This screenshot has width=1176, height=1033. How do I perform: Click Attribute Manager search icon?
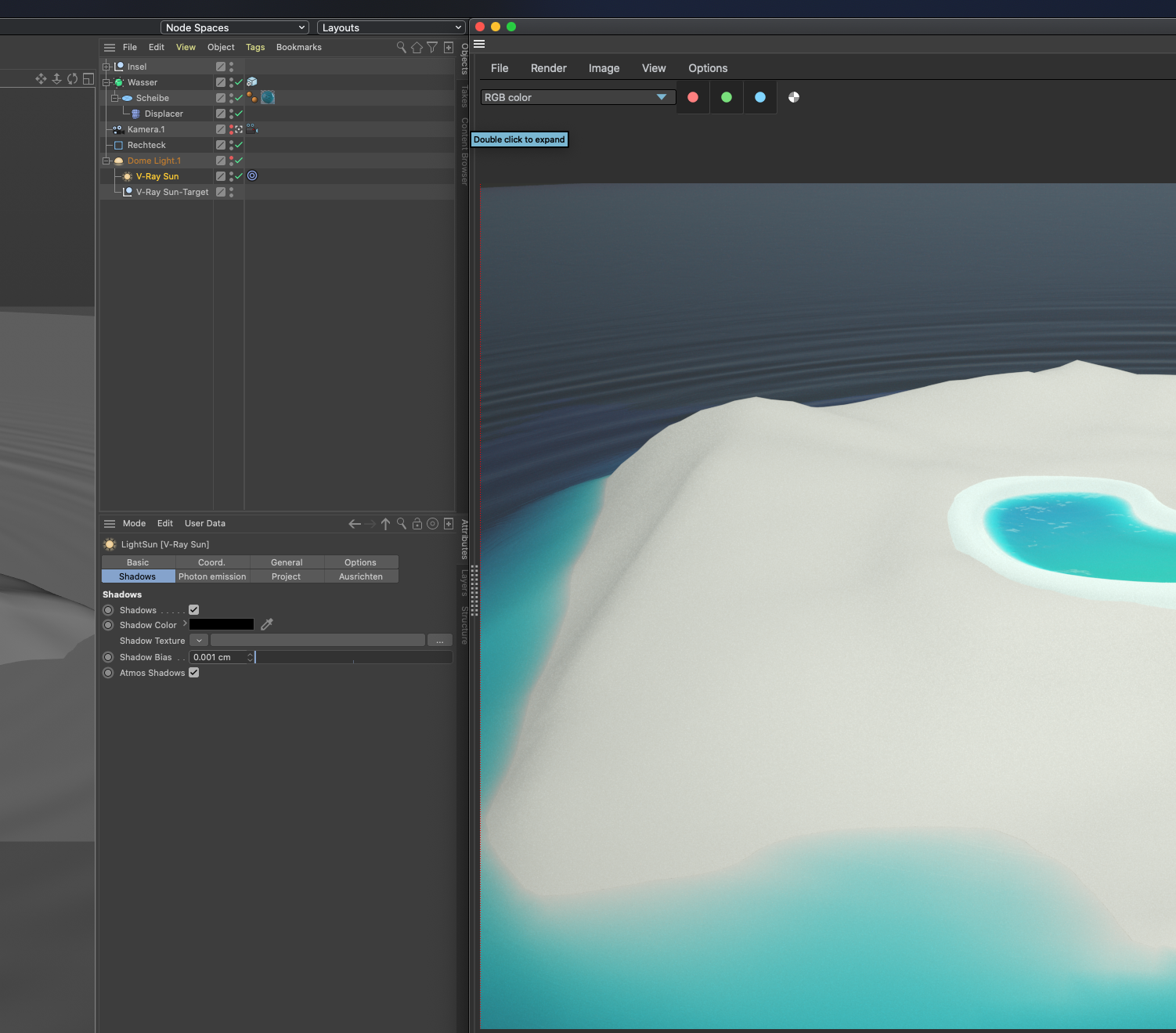tap(402, 523)
